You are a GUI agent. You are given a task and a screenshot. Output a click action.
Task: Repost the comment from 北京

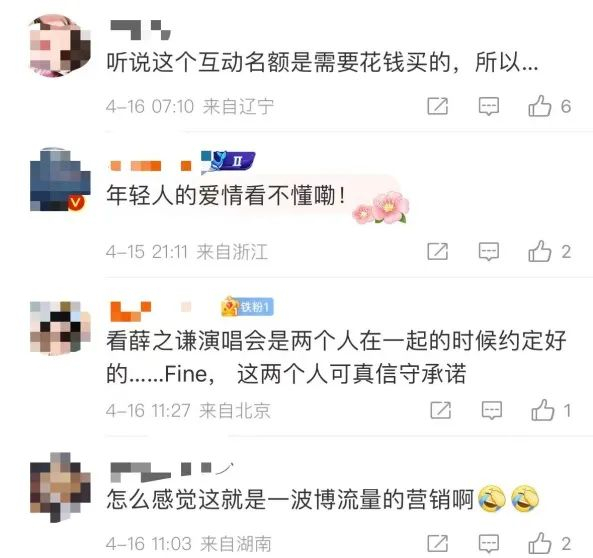click(441, 410)
